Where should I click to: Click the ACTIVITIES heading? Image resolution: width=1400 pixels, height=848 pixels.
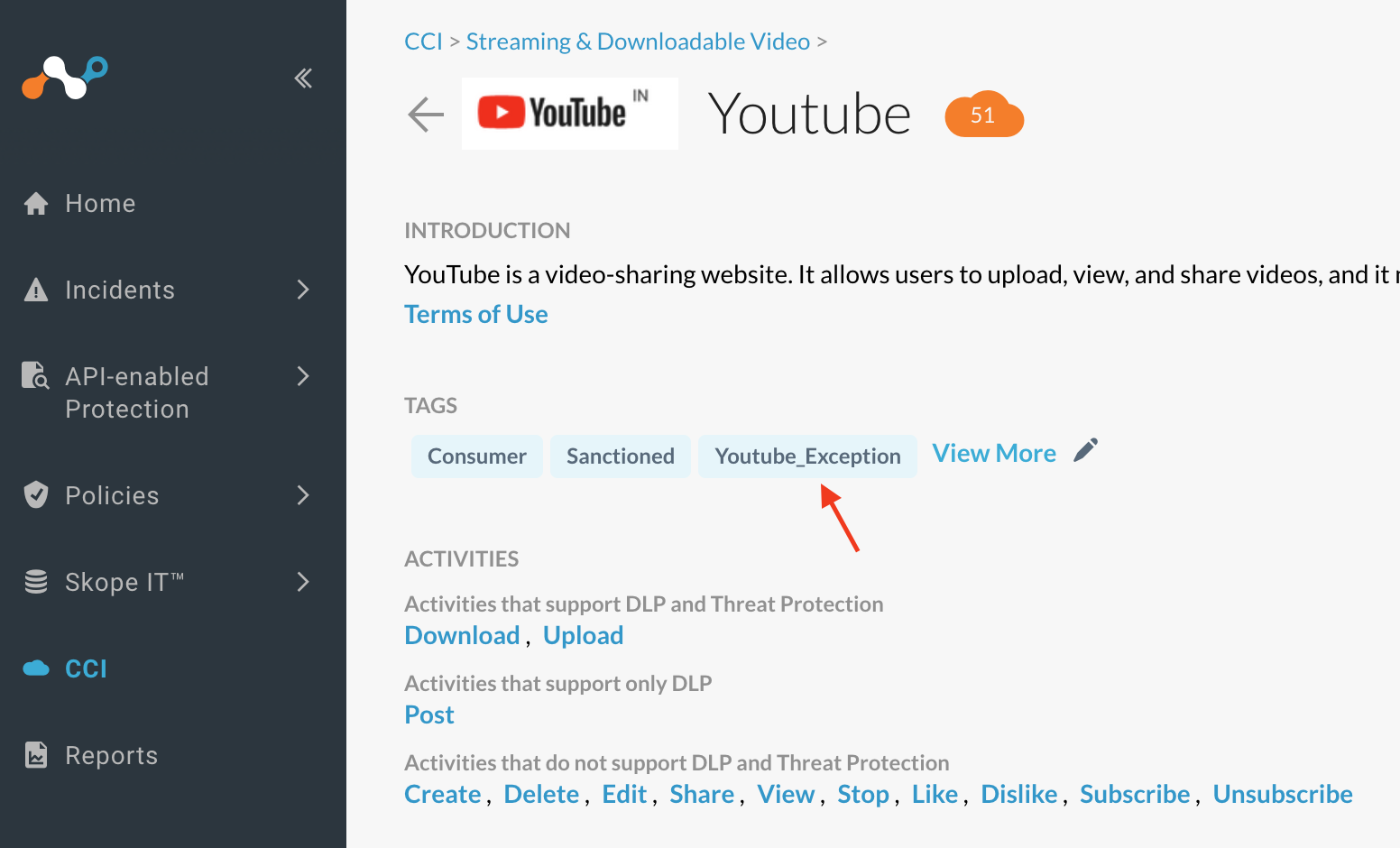point(461,559)
